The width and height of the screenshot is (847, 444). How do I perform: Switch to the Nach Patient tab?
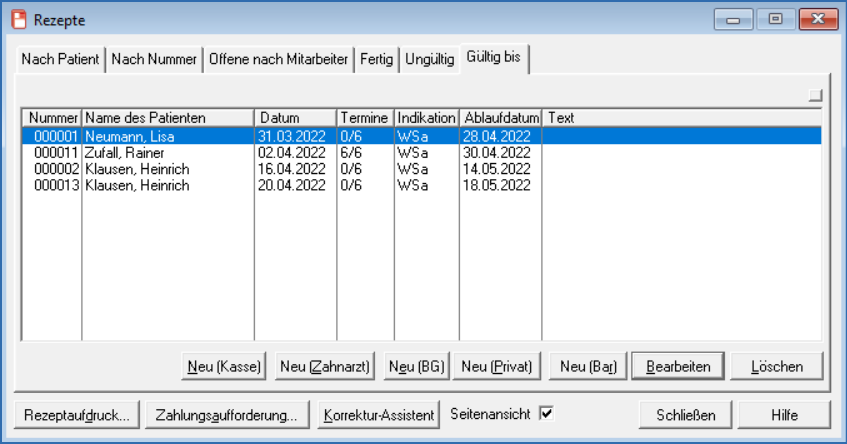tap(61, 60)
